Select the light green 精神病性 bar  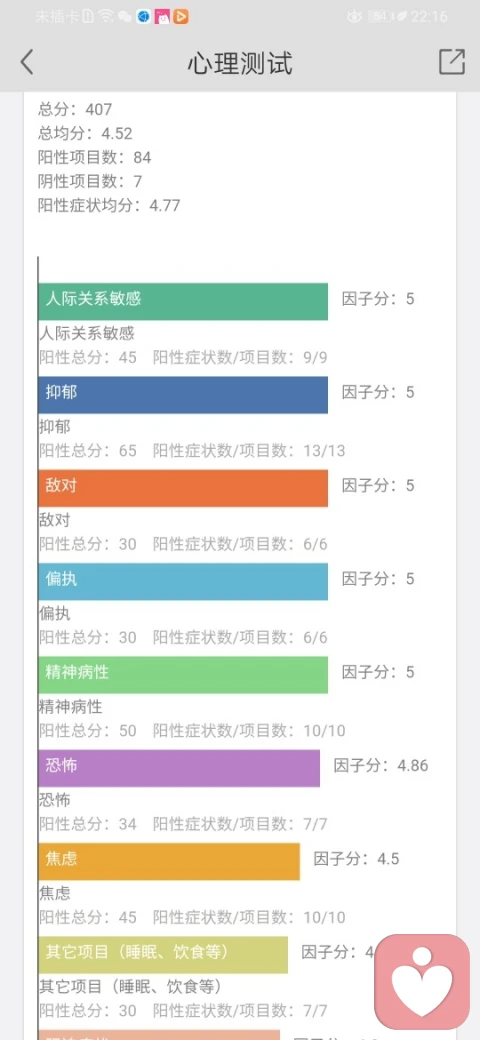183,675
